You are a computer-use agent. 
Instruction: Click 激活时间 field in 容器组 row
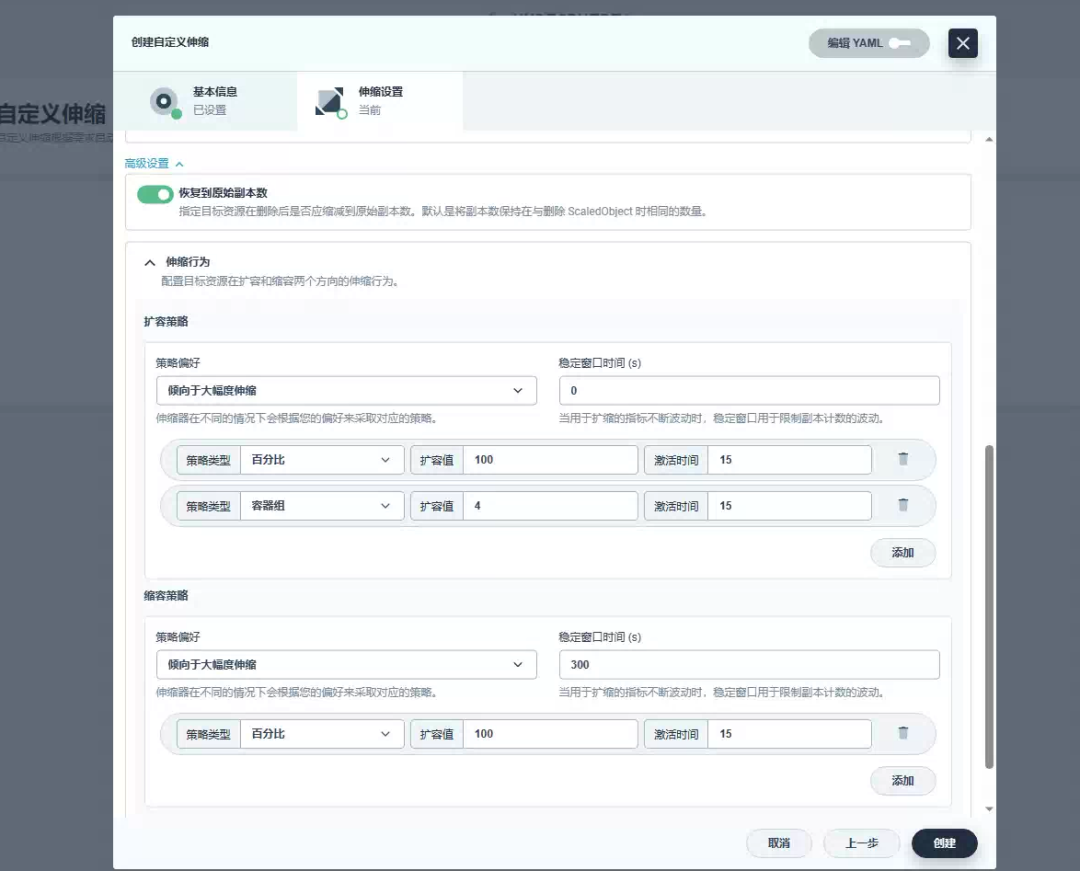[x=789, y=506]
